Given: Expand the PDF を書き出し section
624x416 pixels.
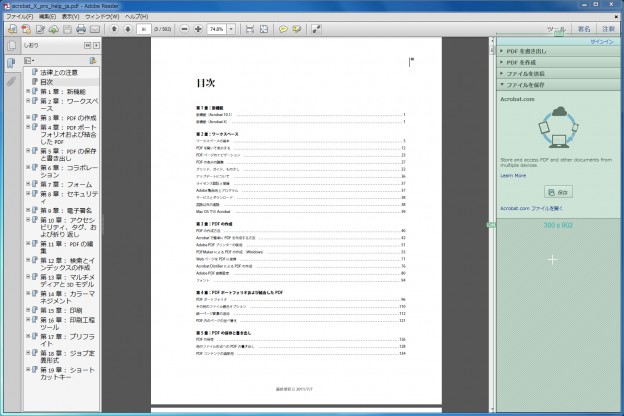Looking at the screenshot, I should tap(558, 51).
